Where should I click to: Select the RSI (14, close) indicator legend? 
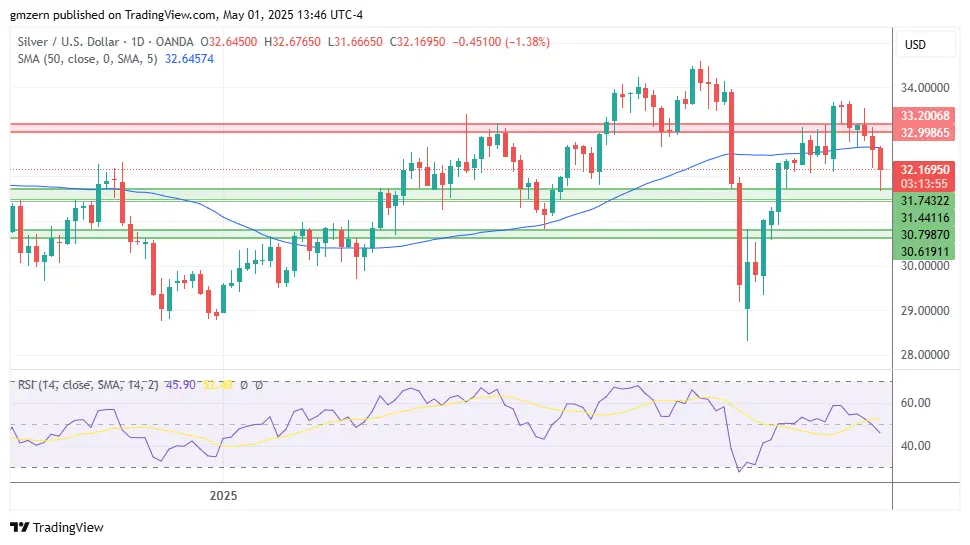click(88, 385)
